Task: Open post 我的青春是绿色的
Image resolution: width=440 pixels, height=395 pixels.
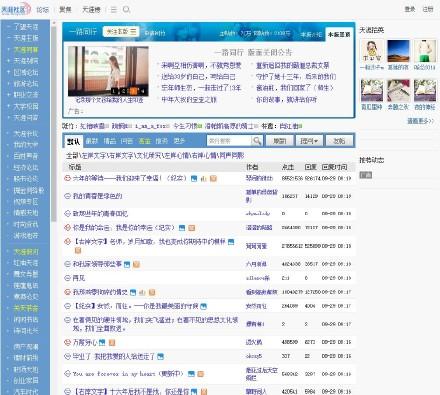Action: [98, 196]
